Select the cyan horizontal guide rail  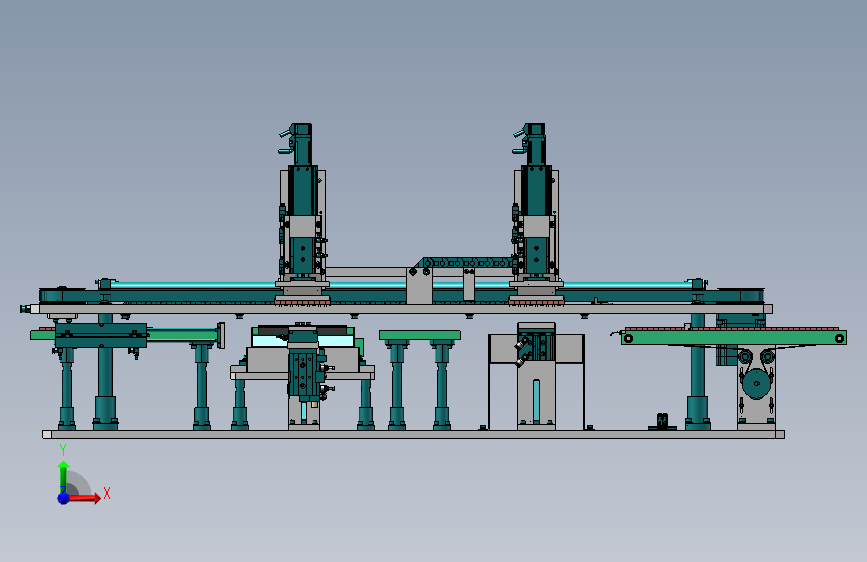[x=401, y=285]
